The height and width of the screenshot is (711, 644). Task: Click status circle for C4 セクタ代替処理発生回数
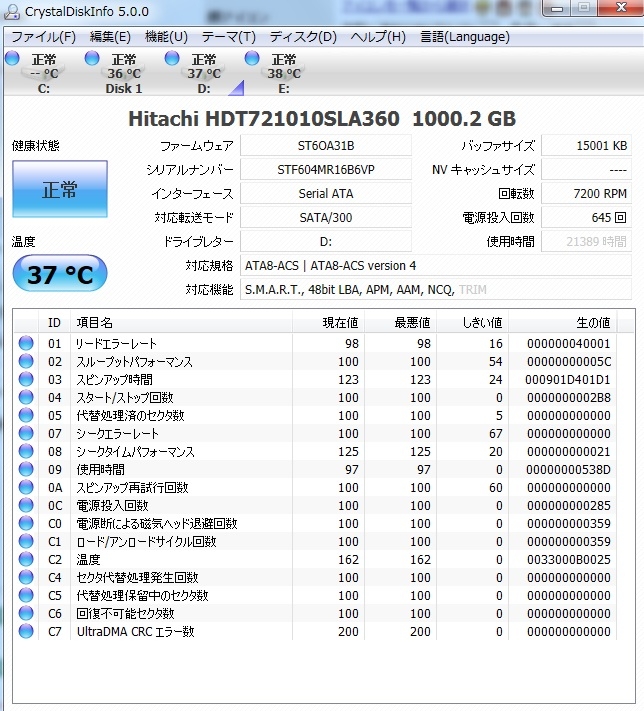(x=26, y=577)
